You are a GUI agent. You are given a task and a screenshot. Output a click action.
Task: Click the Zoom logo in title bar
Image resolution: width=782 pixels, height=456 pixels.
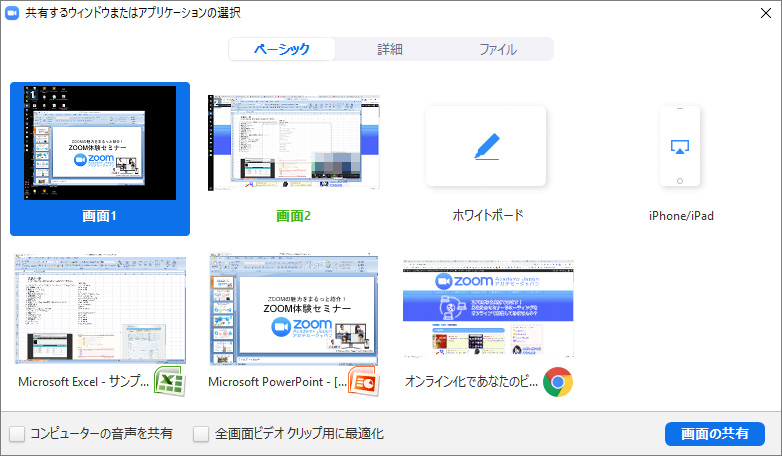[x=12, y=13]
